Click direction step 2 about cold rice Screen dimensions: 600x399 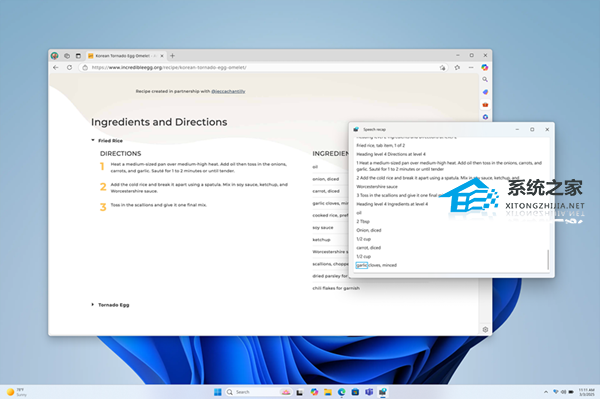(x=199, y=188)
